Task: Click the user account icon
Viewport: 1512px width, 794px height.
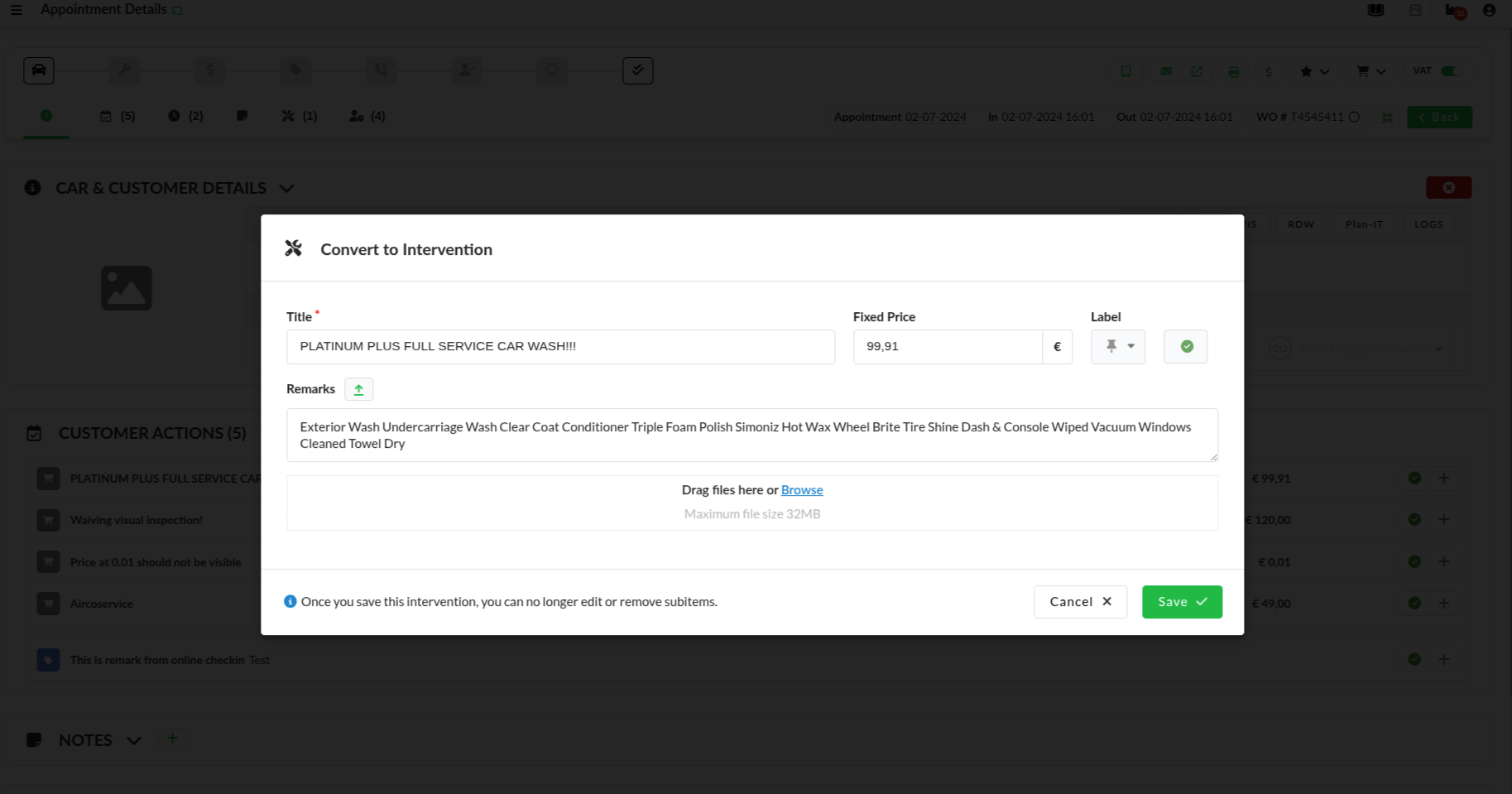Action: coord(1489,10)
